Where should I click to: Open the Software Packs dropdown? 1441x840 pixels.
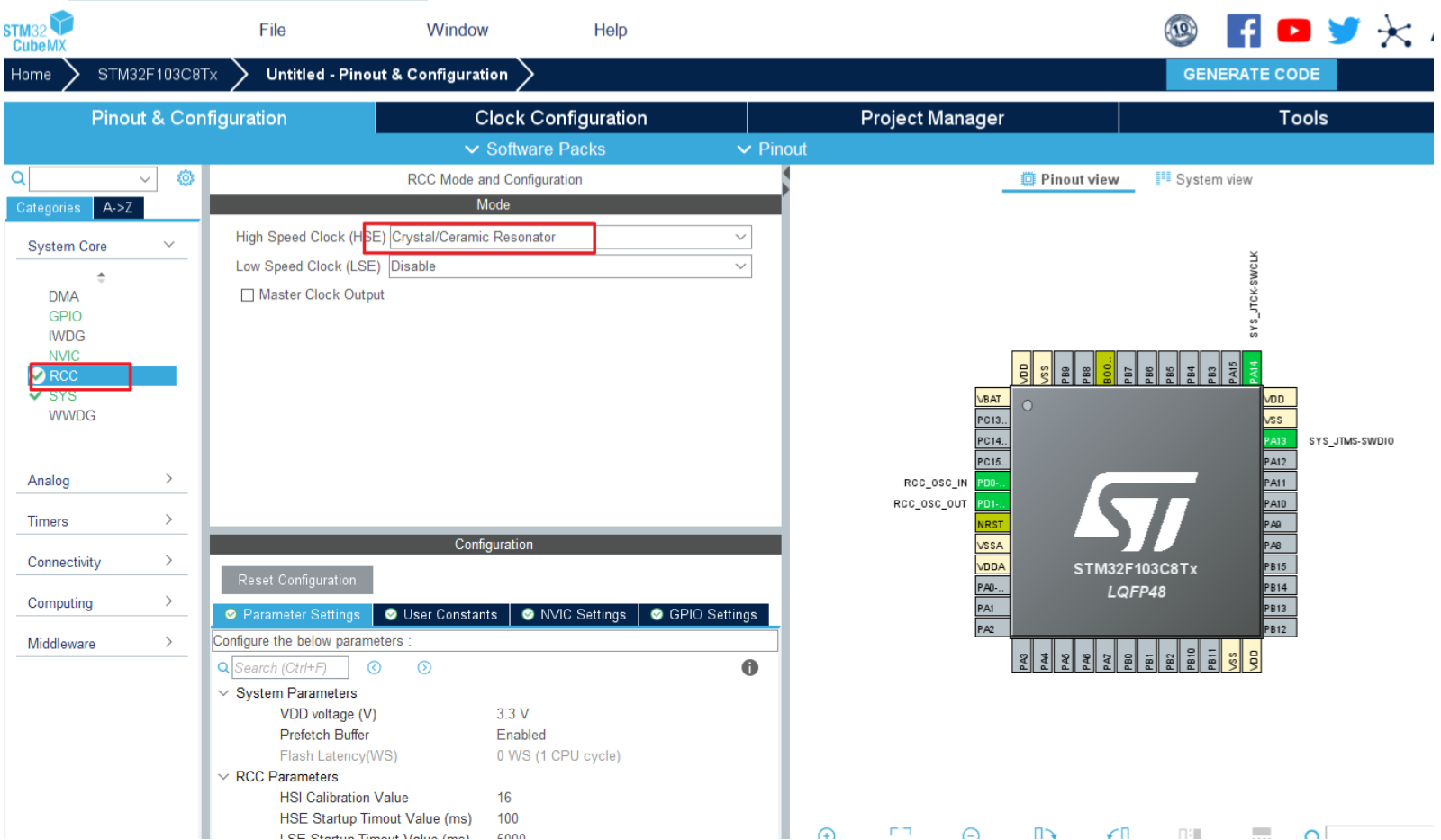535,149
